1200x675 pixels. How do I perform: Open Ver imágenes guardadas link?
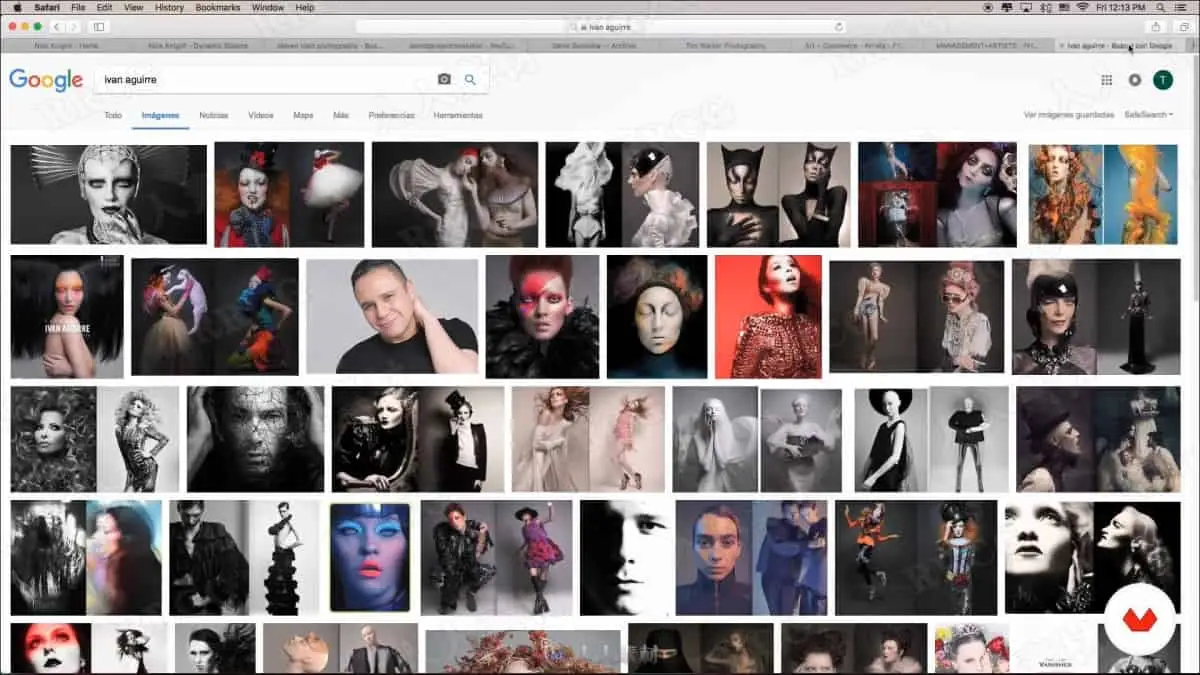(x=1068, y=115)
